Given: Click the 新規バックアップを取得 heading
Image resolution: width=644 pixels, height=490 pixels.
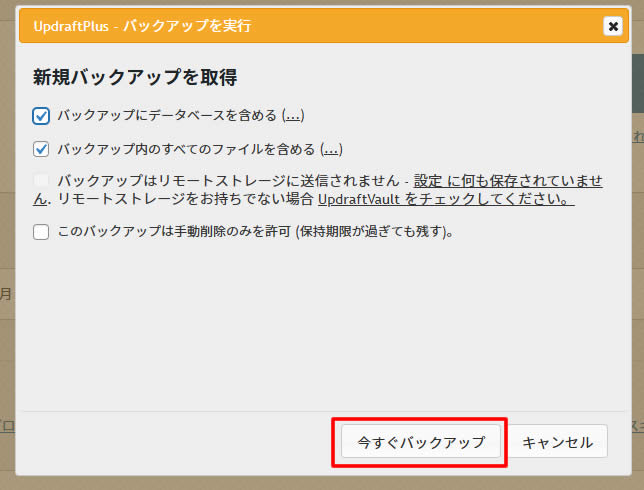Looking at the screenshot, I should point(135,77).
